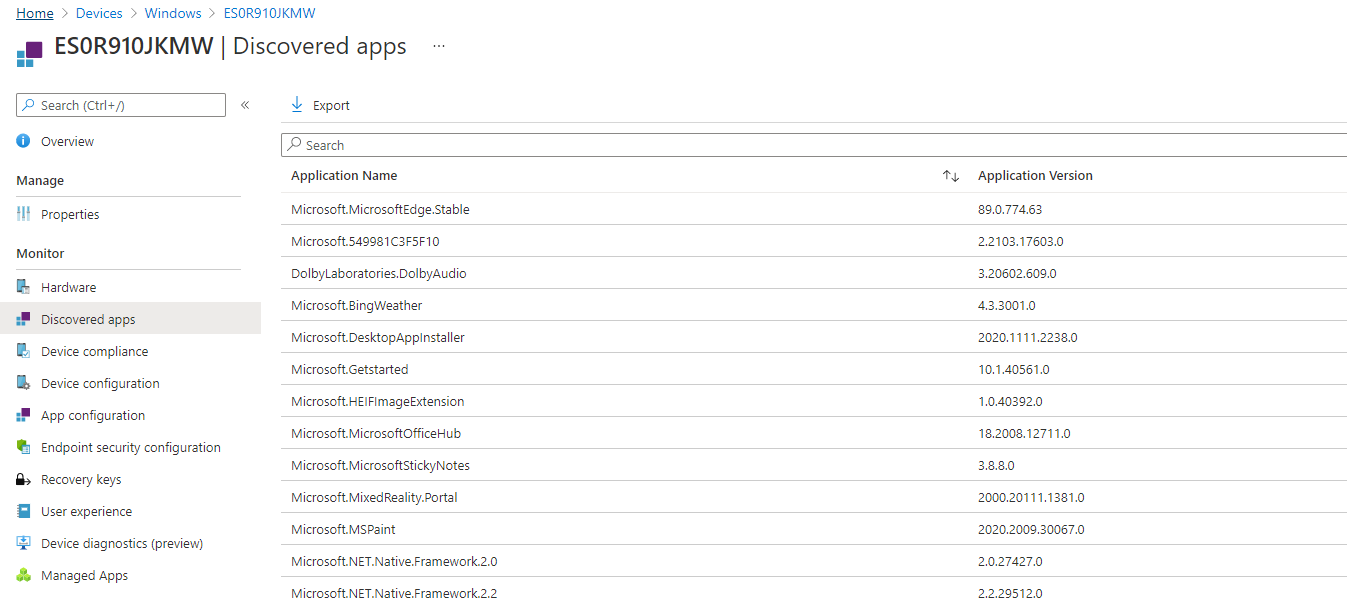Click version 2020.1111.2238.0 cell
The height and width of the screenshot is (608, 1347).
[1028, 338]
